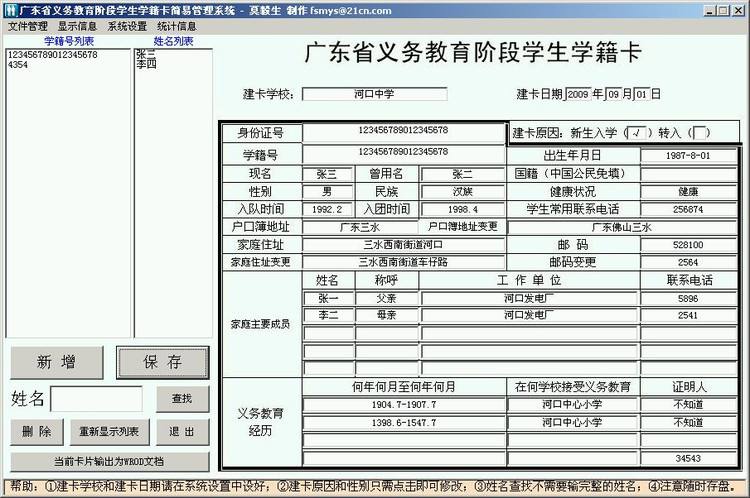Focus the 姓名 search input field
The image size is (750, 498).
(96, 399)
